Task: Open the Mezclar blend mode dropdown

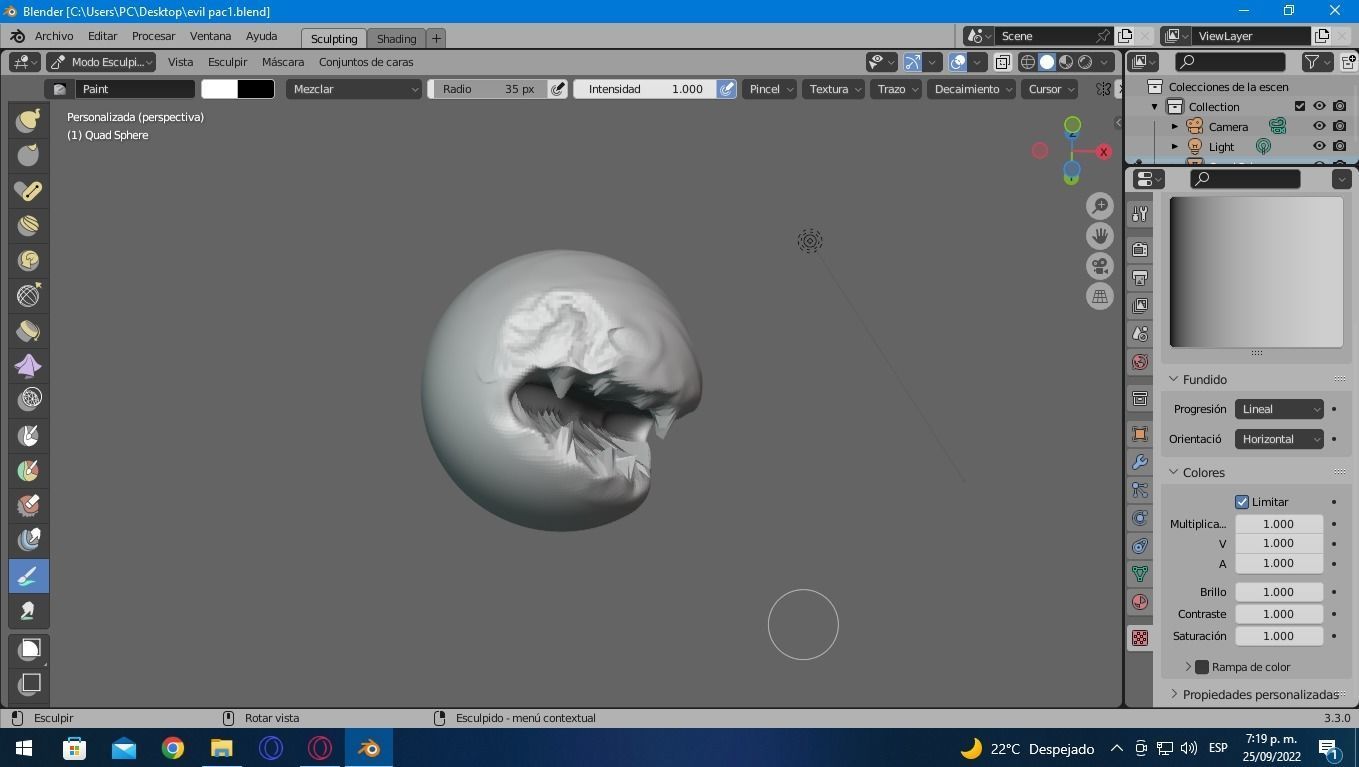Action: (x=355, y=89)
